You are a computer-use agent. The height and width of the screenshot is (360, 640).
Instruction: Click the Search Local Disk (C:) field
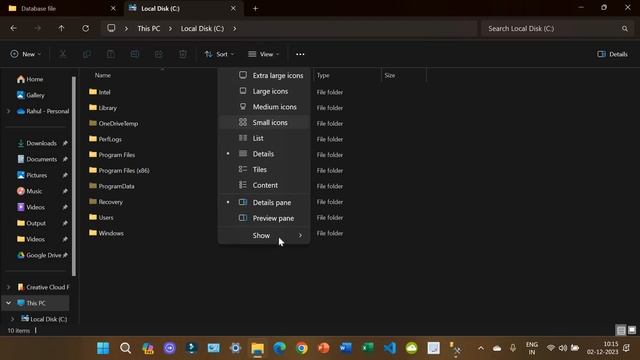[558, 29]
